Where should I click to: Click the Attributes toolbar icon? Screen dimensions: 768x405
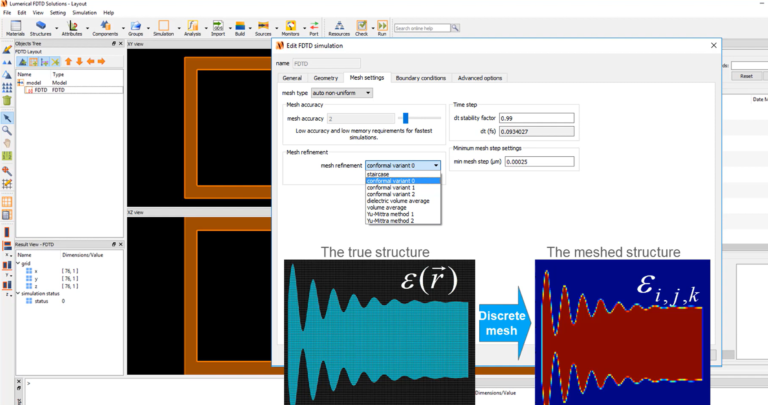pyautogui.click(x=72, y=28)
